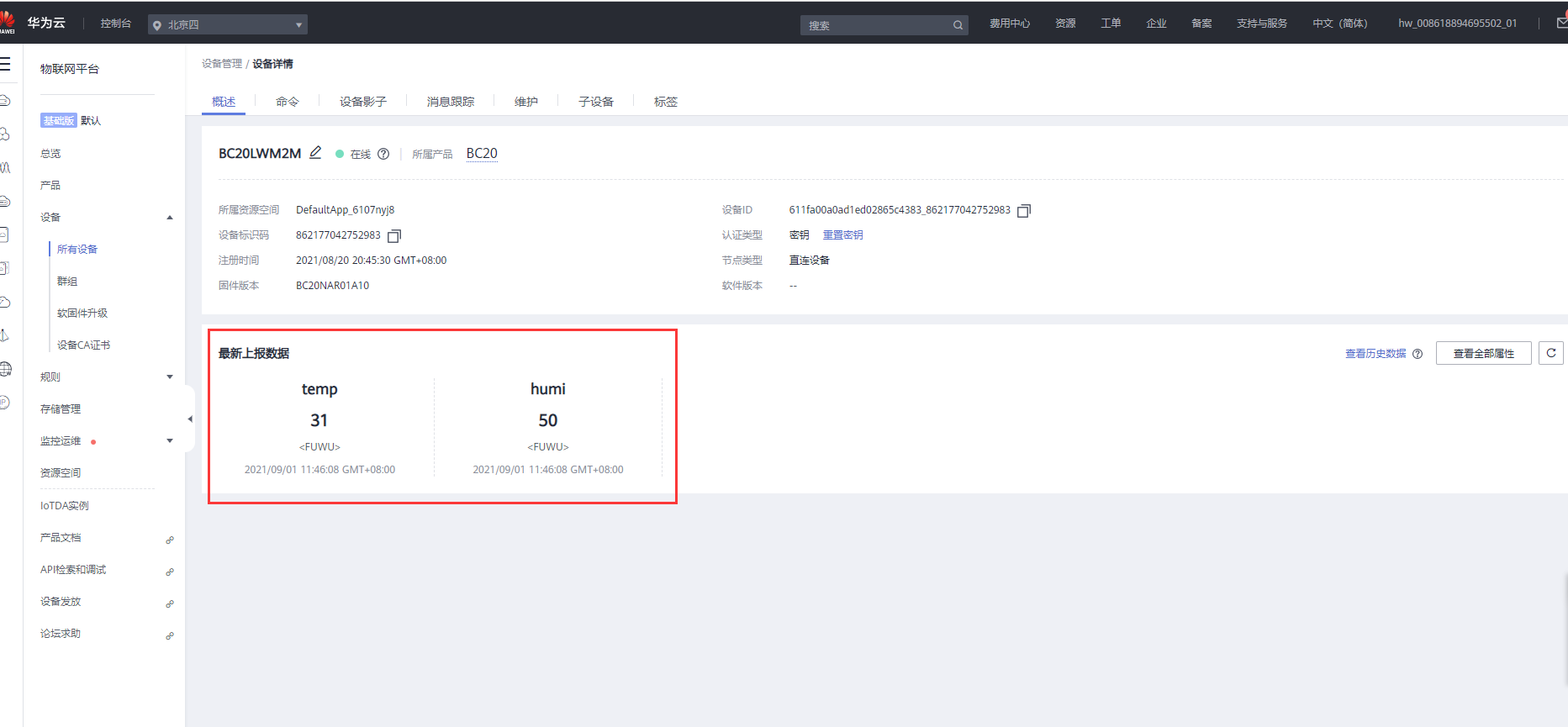Click the Huawei Cloud logo
Image resolution: width=1568 pixels, height=727 pixels.
click(8, 22)
